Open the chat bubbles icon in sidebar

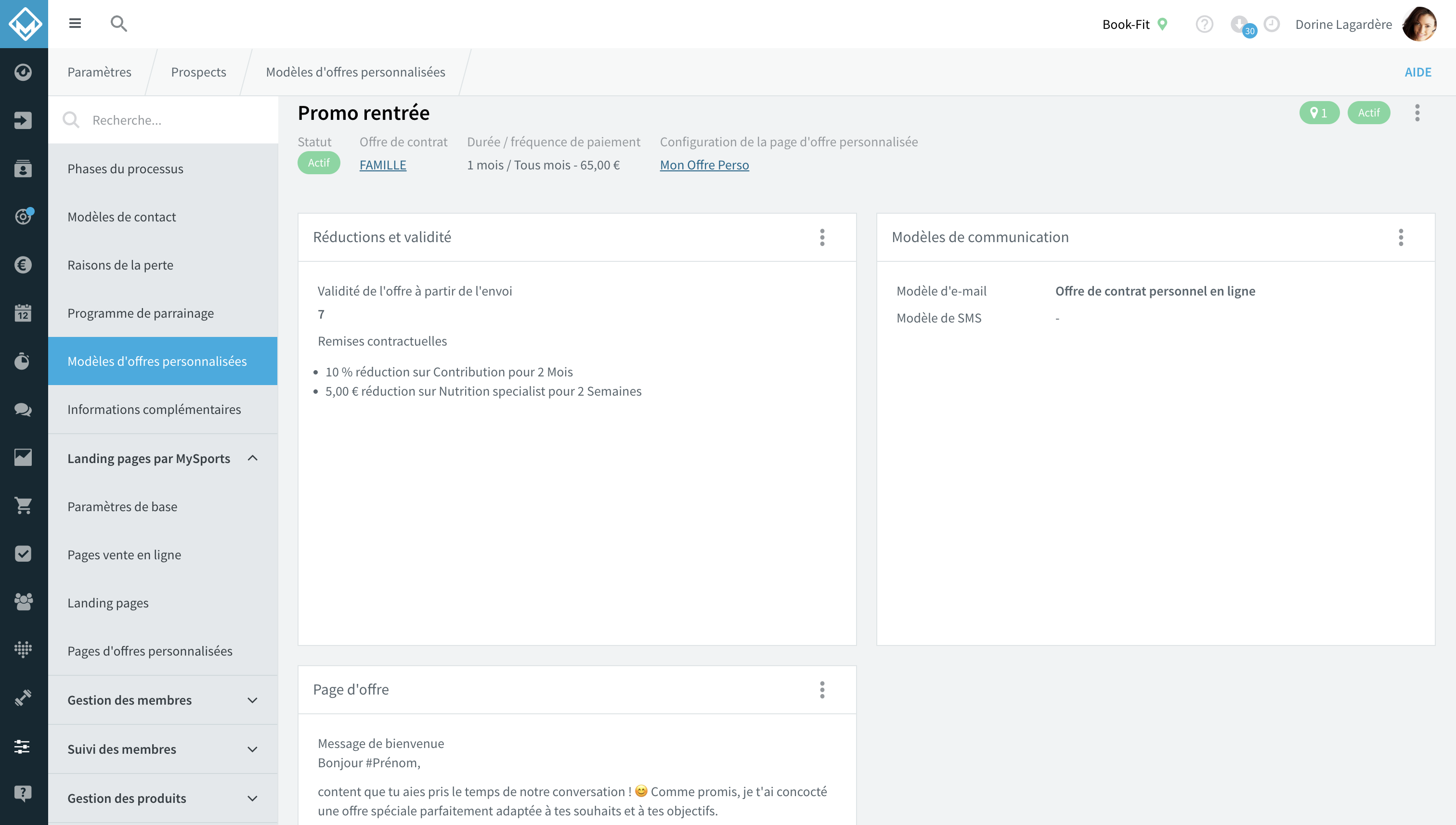coord(23,409)
